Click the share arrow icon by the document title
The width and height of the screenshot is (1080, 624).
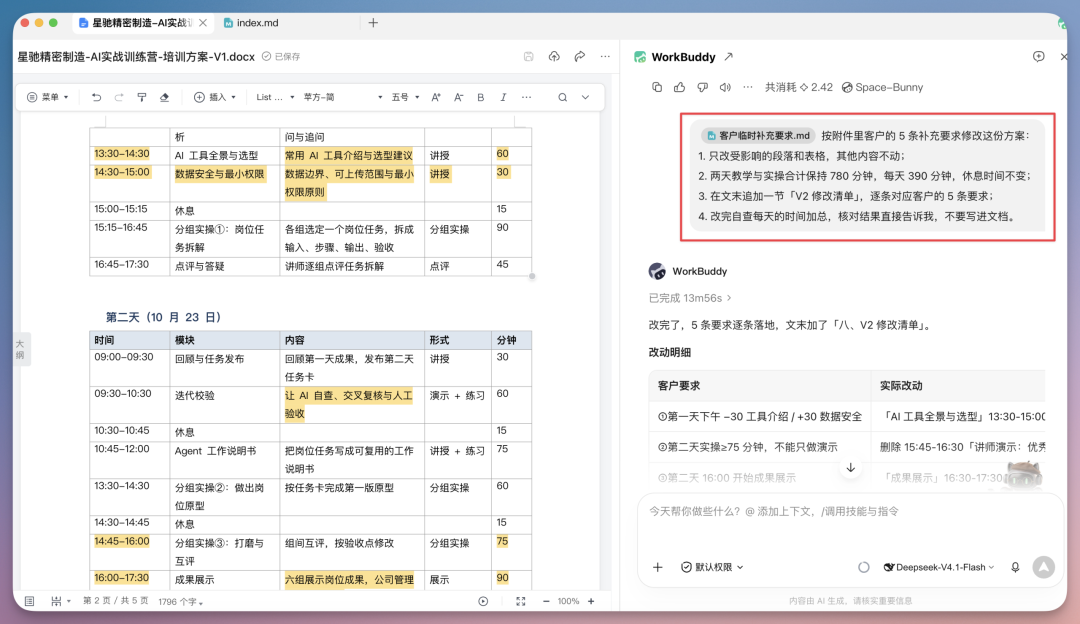(580, 56)
